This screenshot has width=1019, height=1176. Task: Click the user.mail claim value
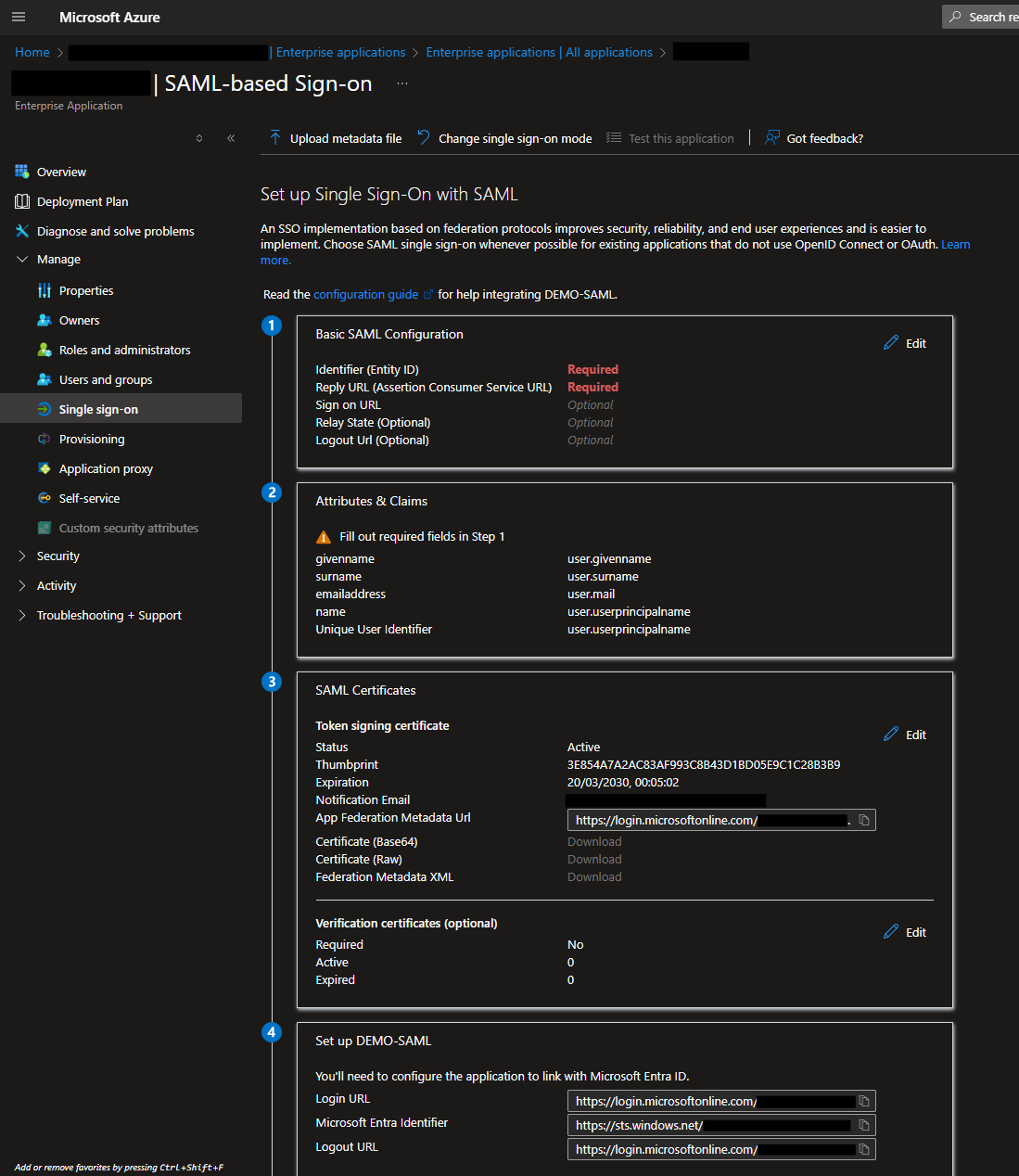point(591,594)
